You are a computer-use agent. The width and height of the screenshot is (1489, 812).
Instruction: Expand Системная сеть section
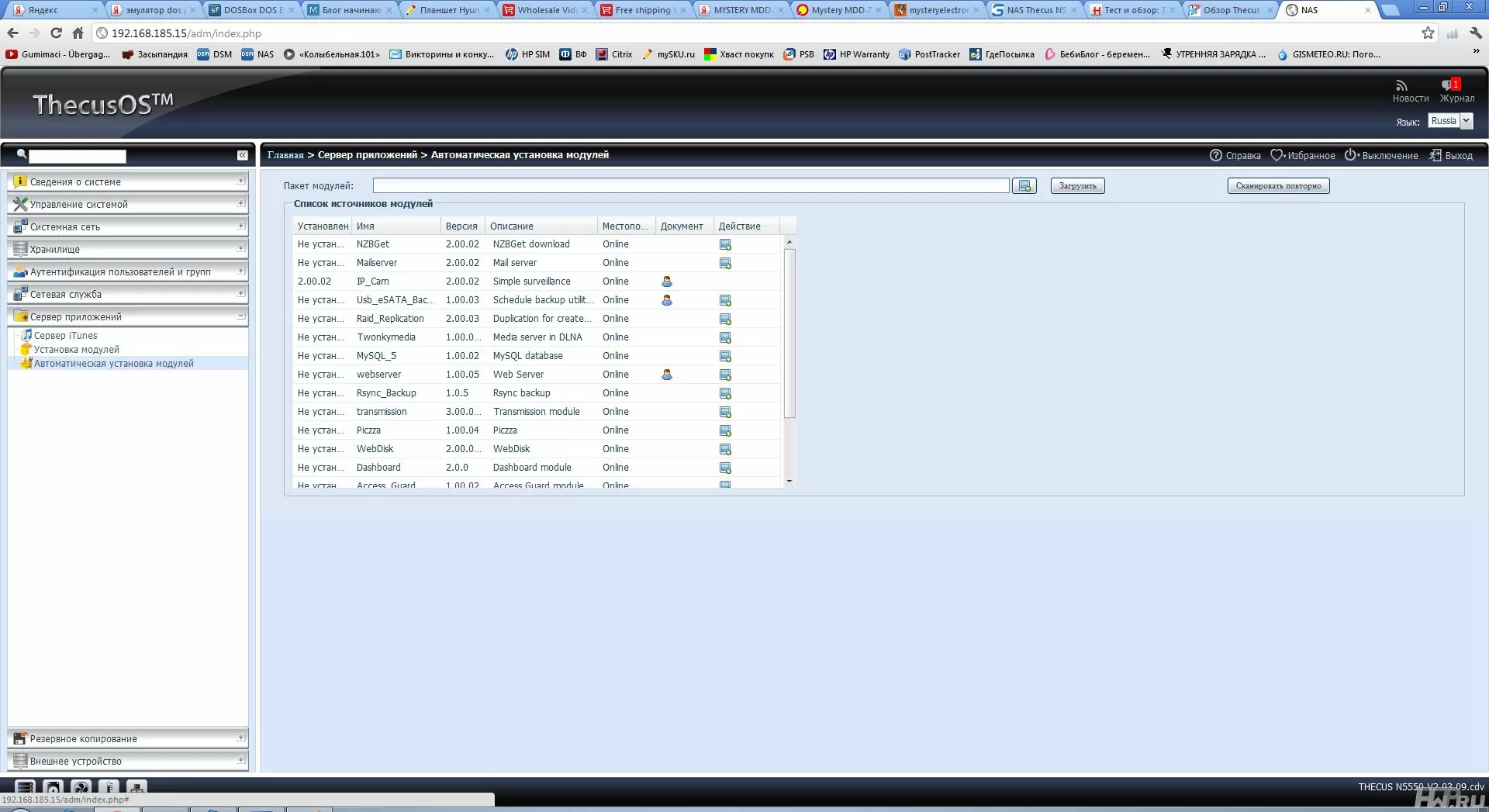(x=128, y=226)
